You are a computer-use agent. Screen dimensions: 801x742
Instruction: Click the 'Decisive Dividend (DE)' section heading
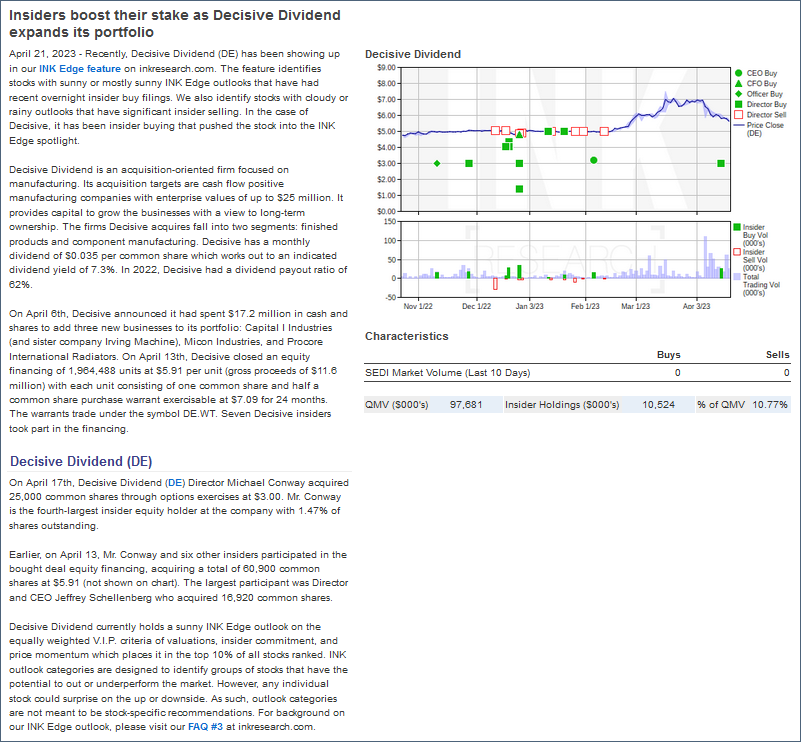click(x=81, y=461)
